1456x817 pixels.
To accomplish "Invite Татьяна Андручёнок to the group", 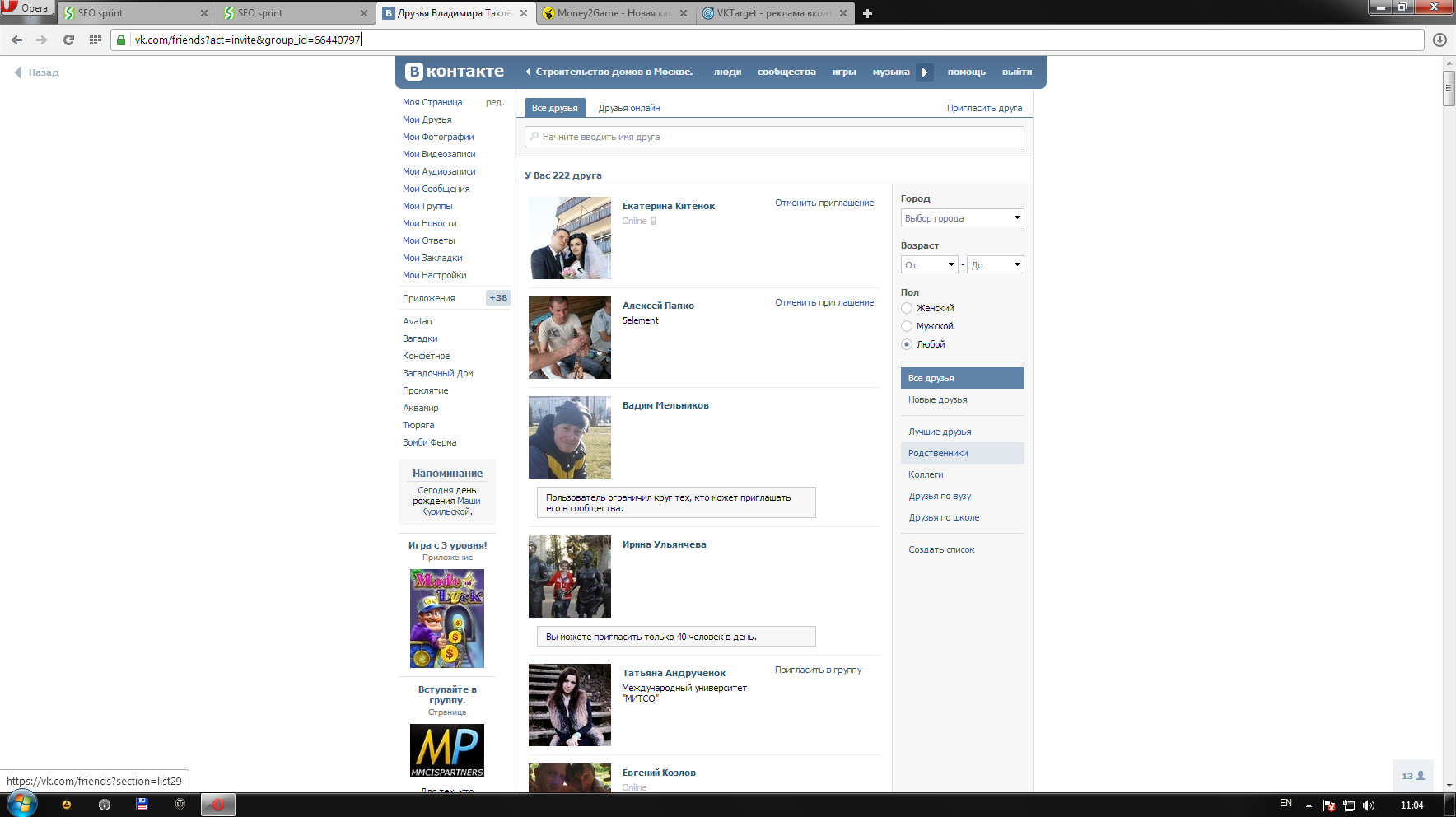I will (818, 670).
